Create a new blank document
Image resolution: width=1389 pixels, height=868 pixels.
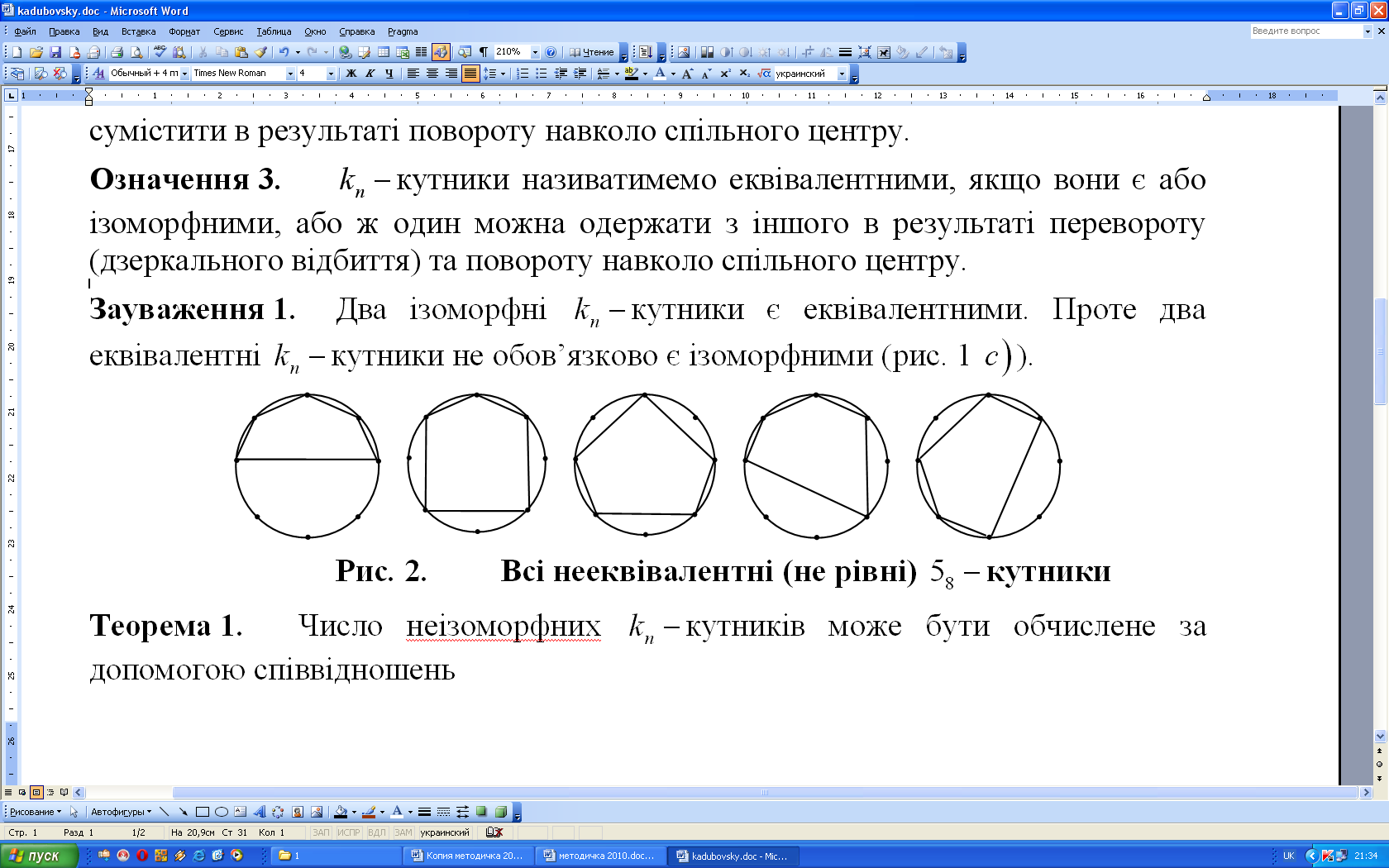[x=17, y=52]
